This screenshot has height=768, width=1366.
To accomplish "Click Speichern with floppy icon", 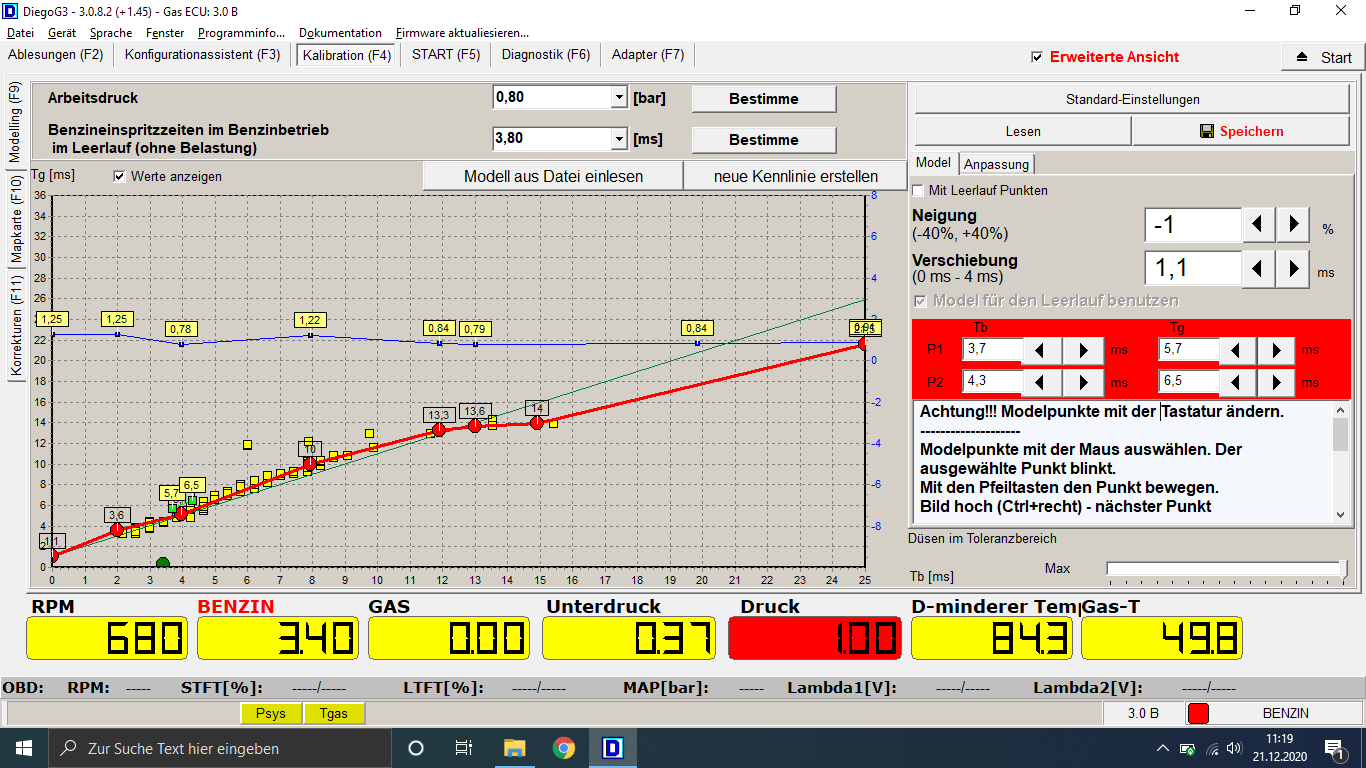I will pos(1241,131).
